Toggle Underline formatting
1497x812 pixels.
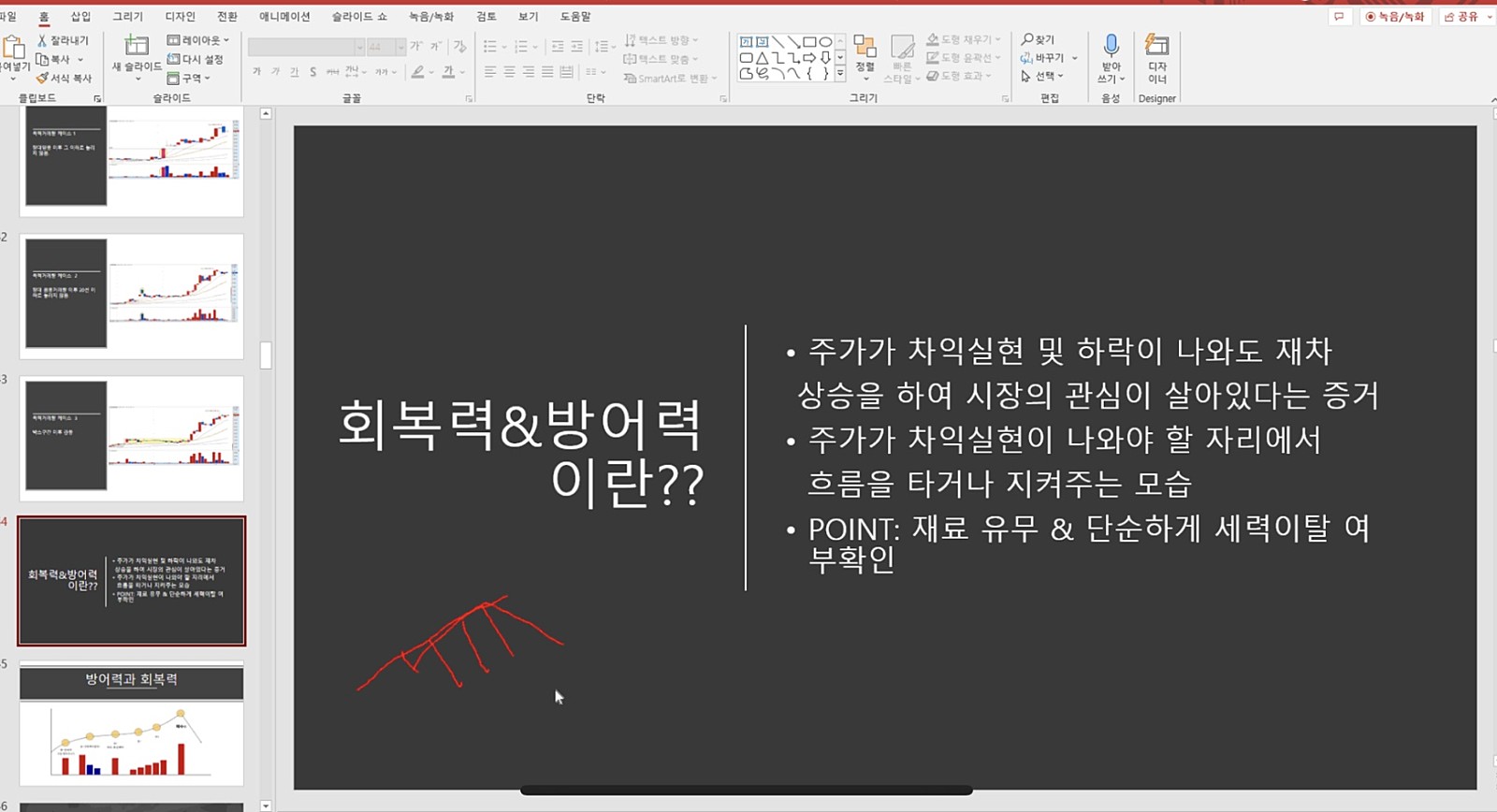(x=294, y=72)
